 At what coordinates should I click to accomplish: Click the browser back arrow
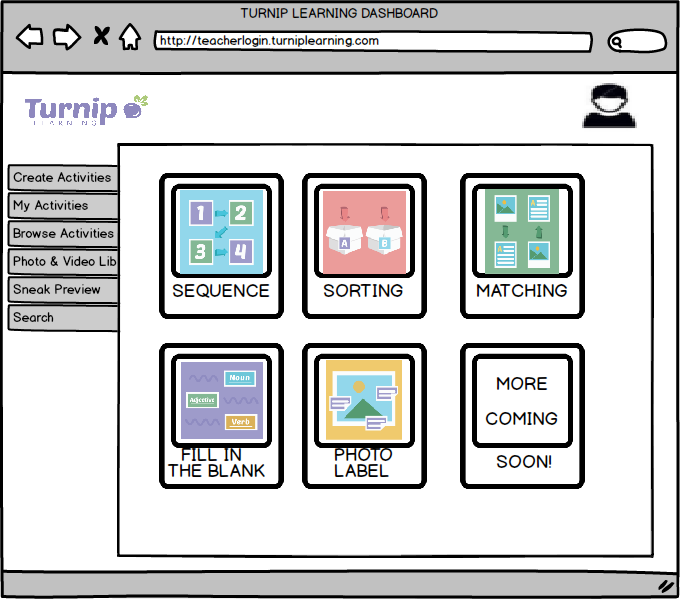tap(29, 36)
